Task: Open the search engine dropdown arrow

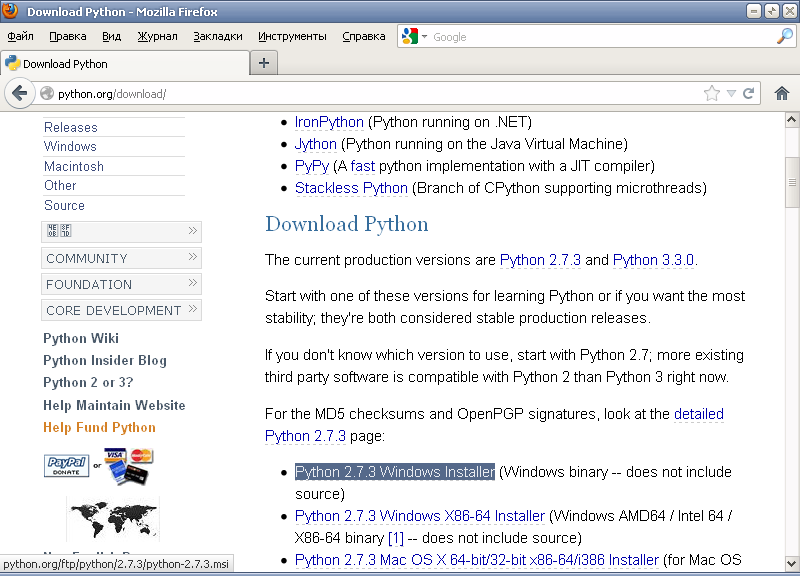Action: point(424,36)
